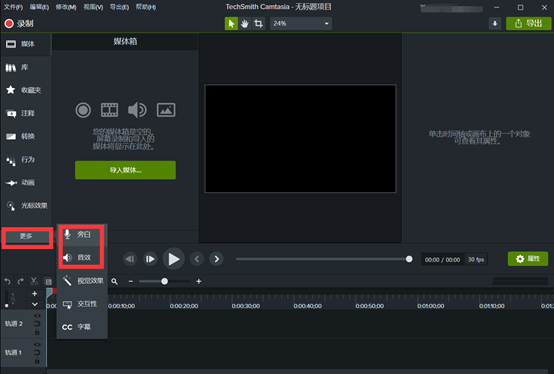This screenshot has width=554, height=374.
Task: Click the 00:00 / 00:00 time display
Action: coord(442,260)
